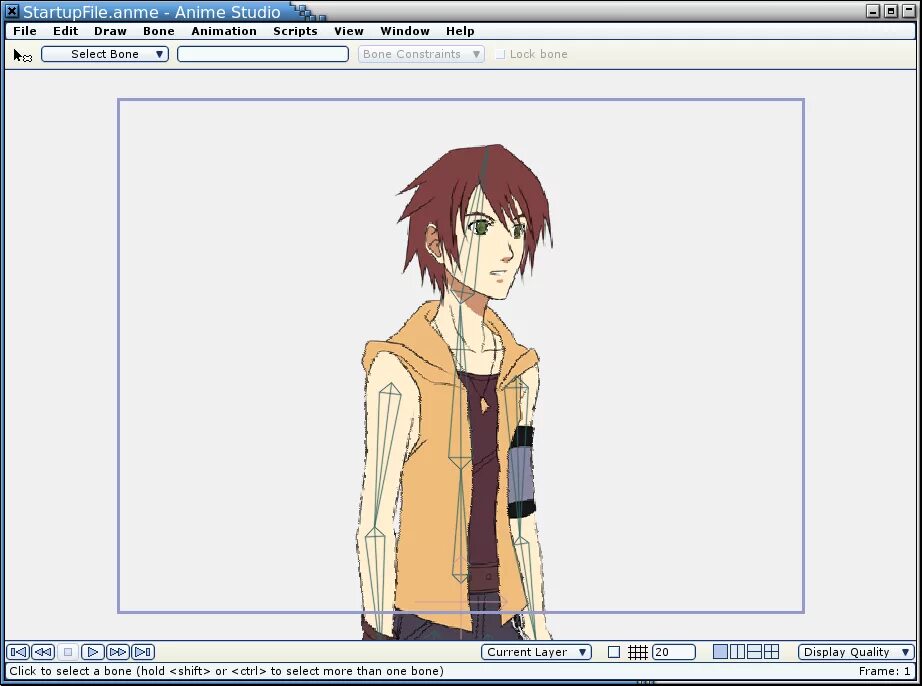922x686 pixels.
Task: Switch to four-pane view layout
Action: [x=771, y=652]
